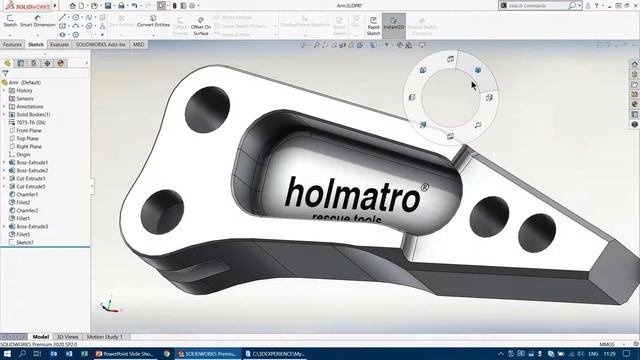Open the Motion Study 1 tab
This screenshot has height=360, width=640.
(x=104, y=337)
